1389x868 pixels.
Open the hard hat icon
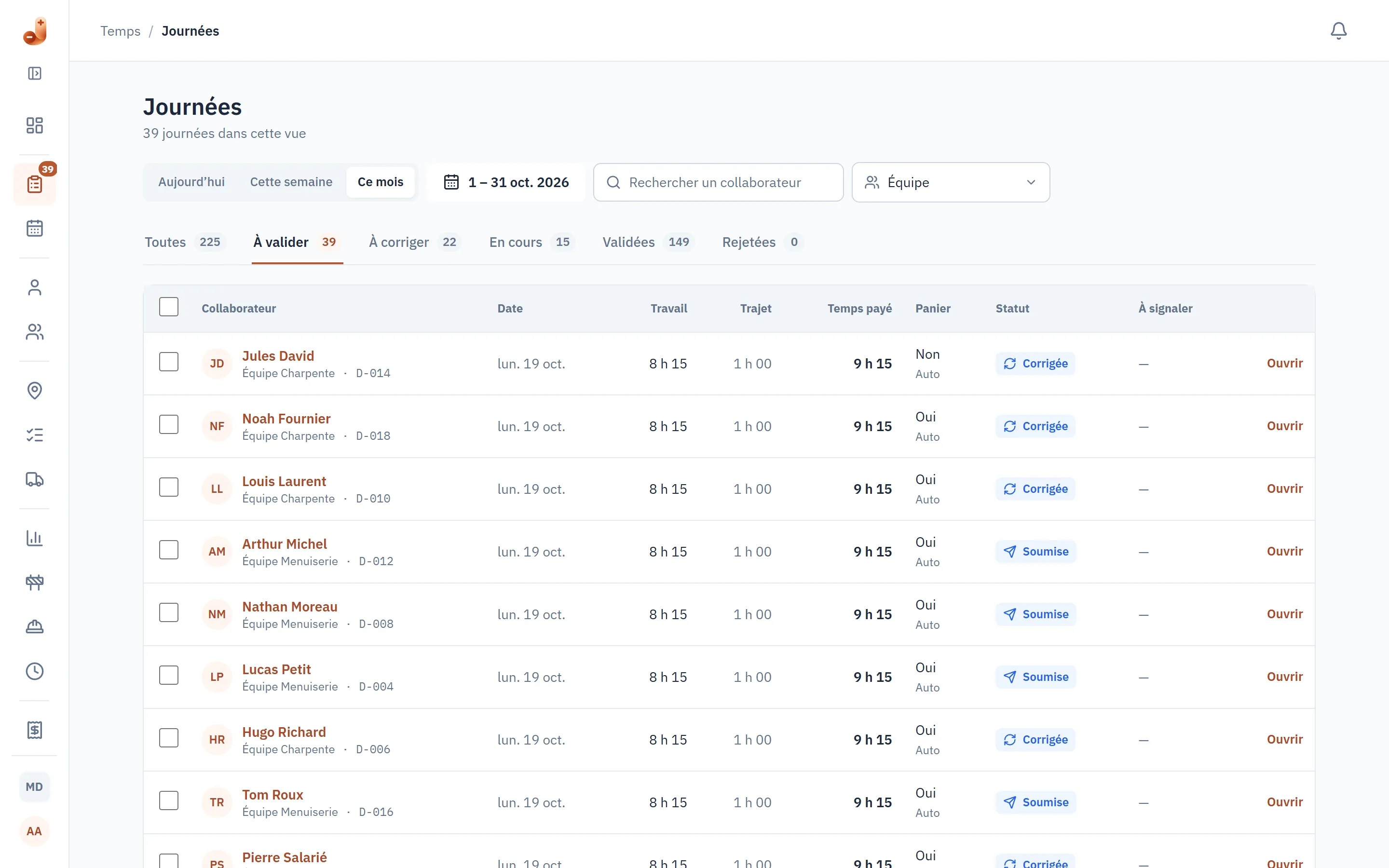(x=34, y=626)
